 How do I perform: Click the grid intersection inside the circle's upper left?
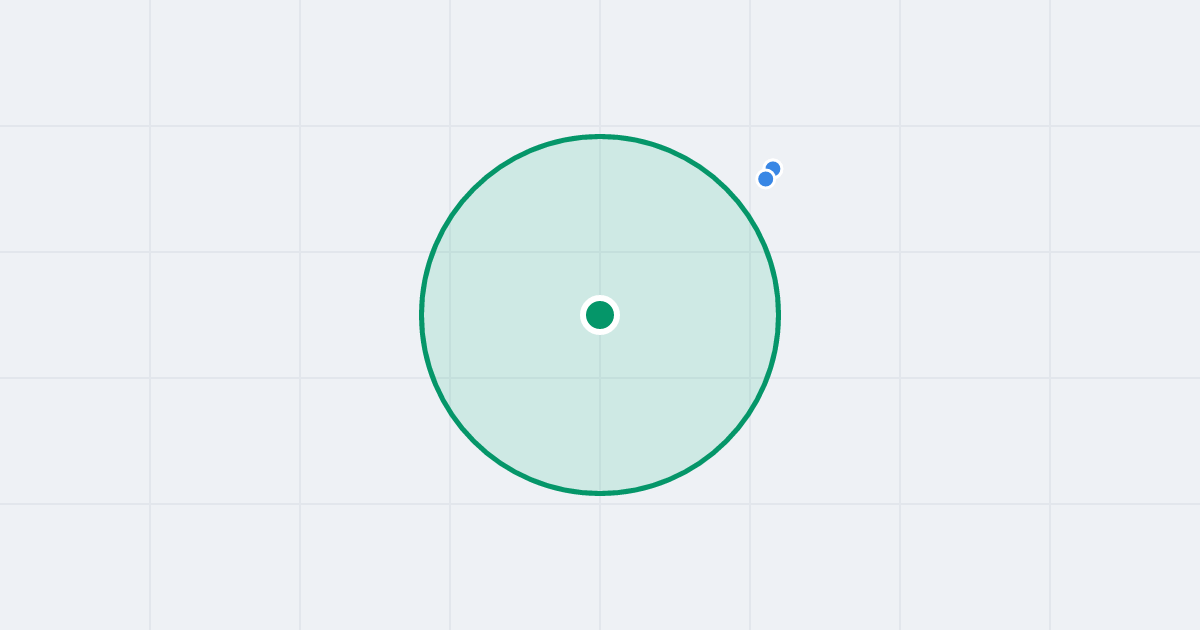(x=450, y=252)
